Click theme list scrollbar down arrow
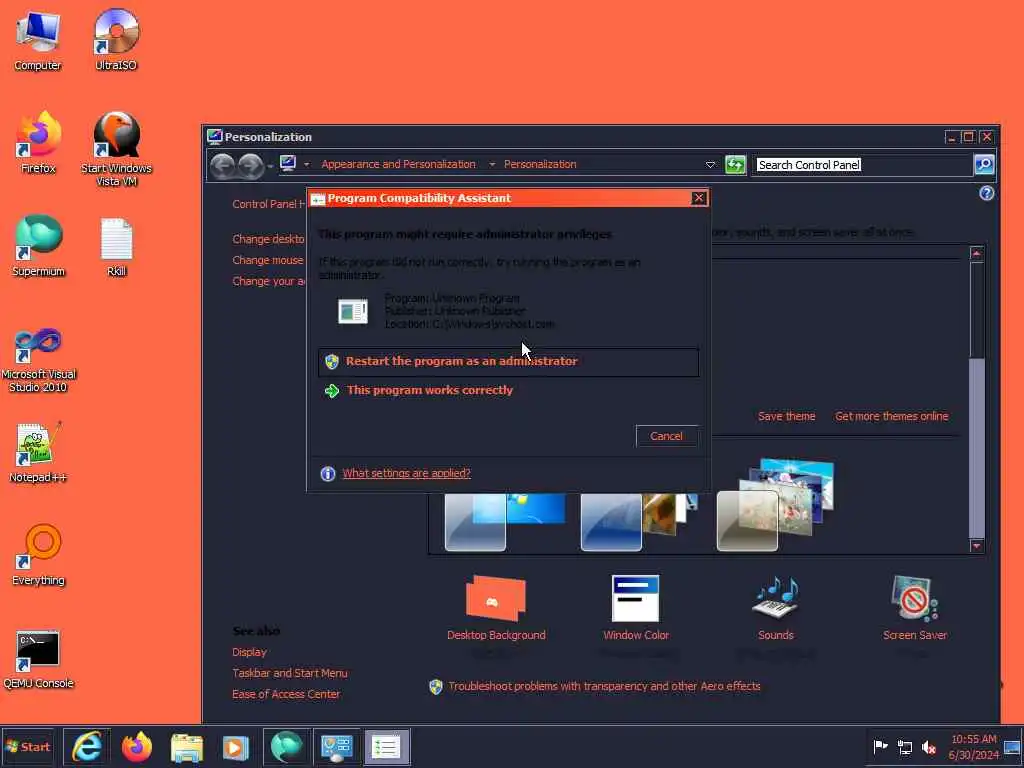 click(x=976, y=546)
